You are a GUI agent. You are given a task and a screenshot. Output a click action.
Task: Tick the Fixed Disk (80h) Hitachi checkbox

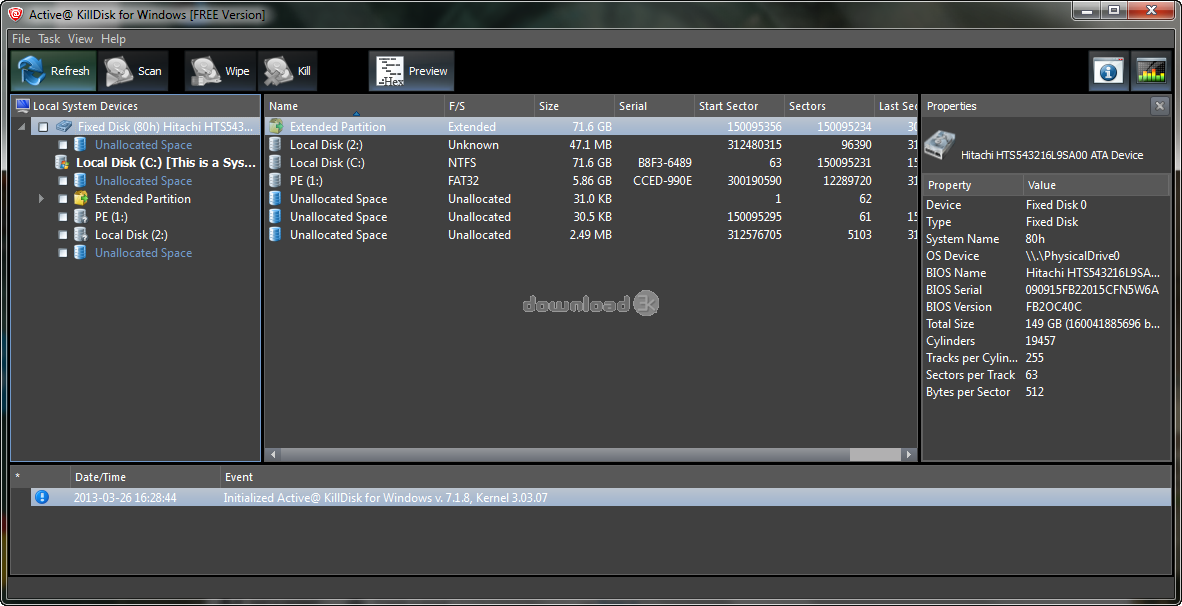[x=43, y=127]
